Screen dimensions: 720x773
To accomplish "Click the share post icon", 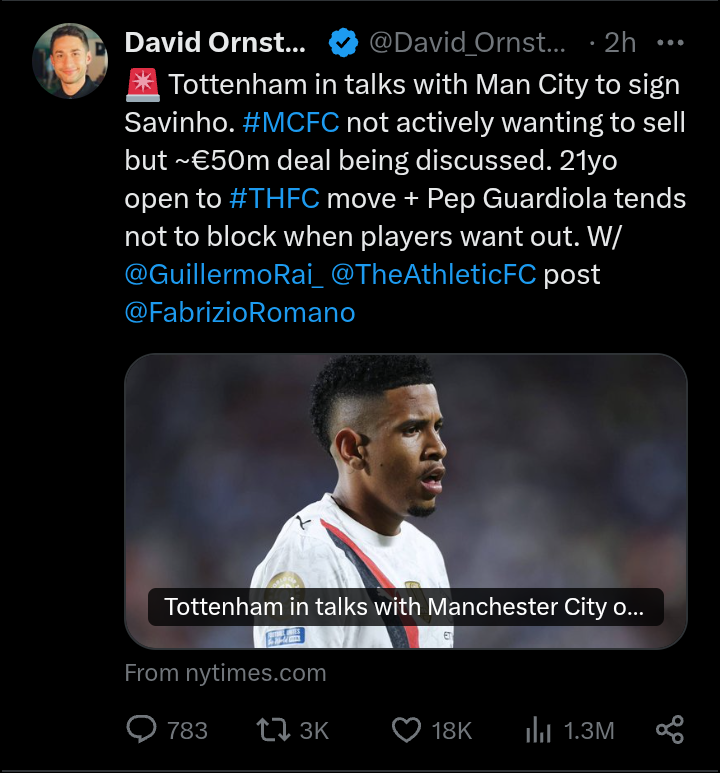I will coord(669,730).
